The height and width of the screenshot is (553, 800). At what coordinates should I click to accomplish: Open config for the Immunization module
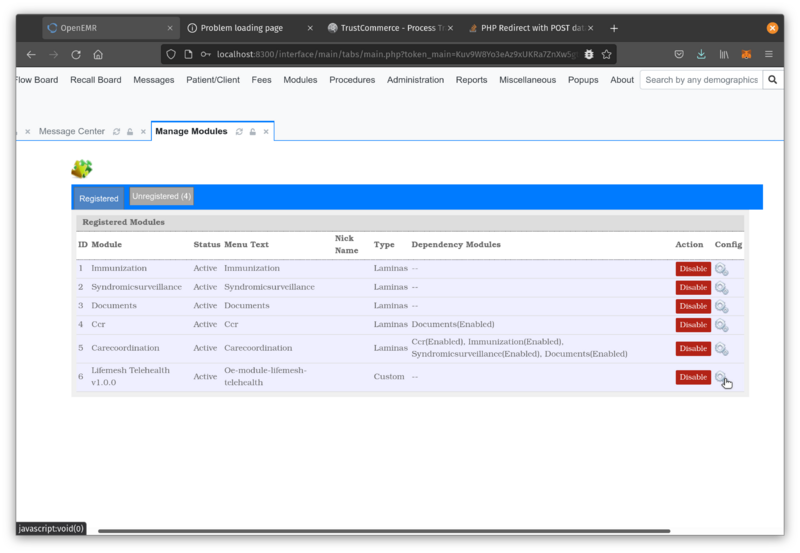pyautogui.click(x=721, y=269)
